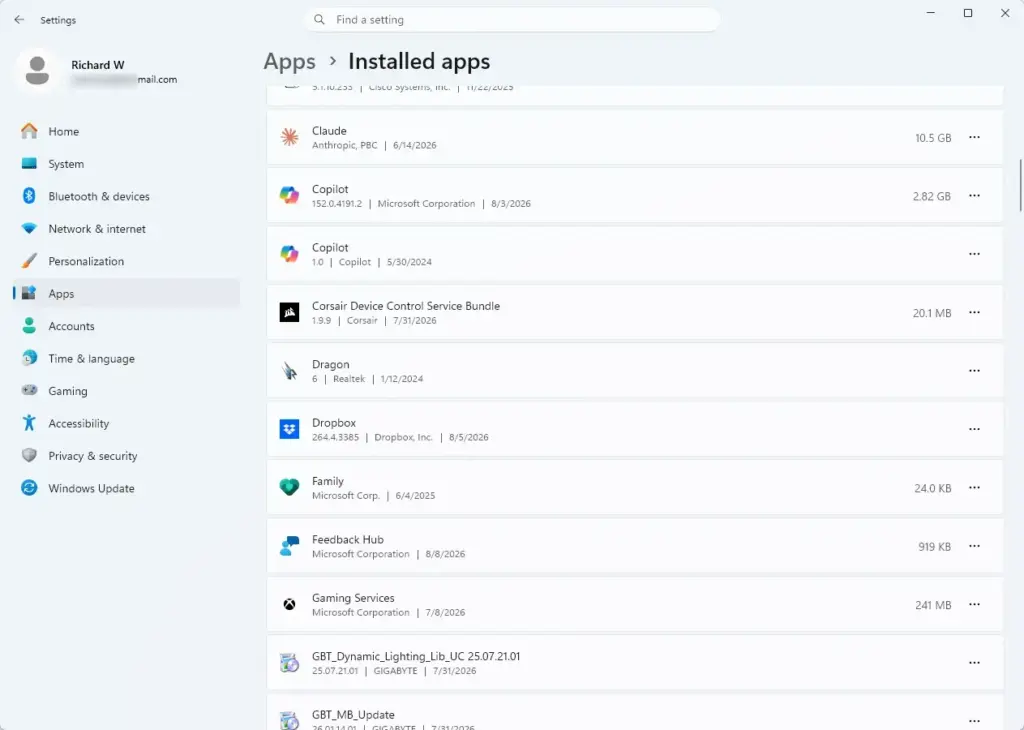Screen dimensions: 1024x730
Task: Click the user profile avatar
Action: (37, 71)
